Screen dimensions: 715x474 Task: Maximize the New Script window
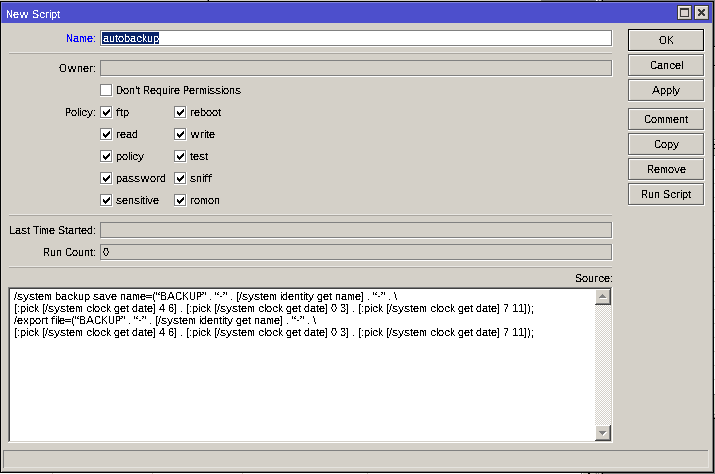pos(685,12)
